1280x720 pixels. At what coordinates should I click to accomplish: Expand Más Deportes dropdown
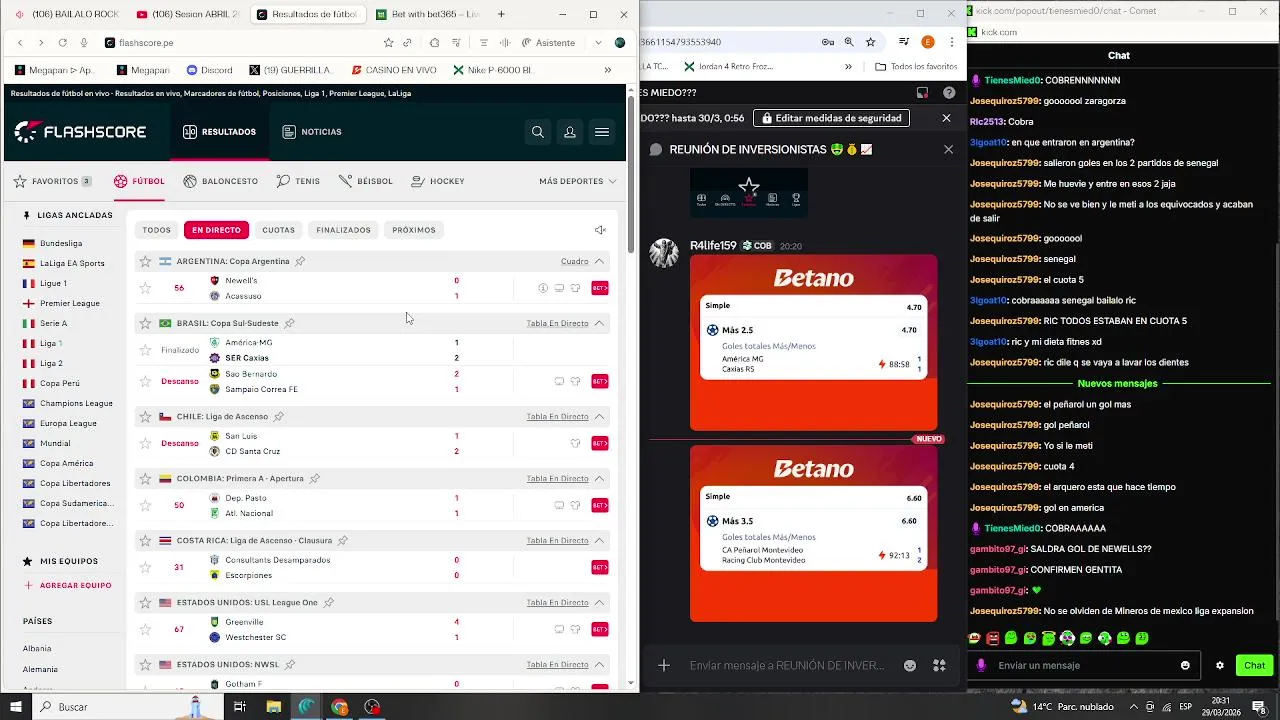pyautogui.click(x=578, y=181)
